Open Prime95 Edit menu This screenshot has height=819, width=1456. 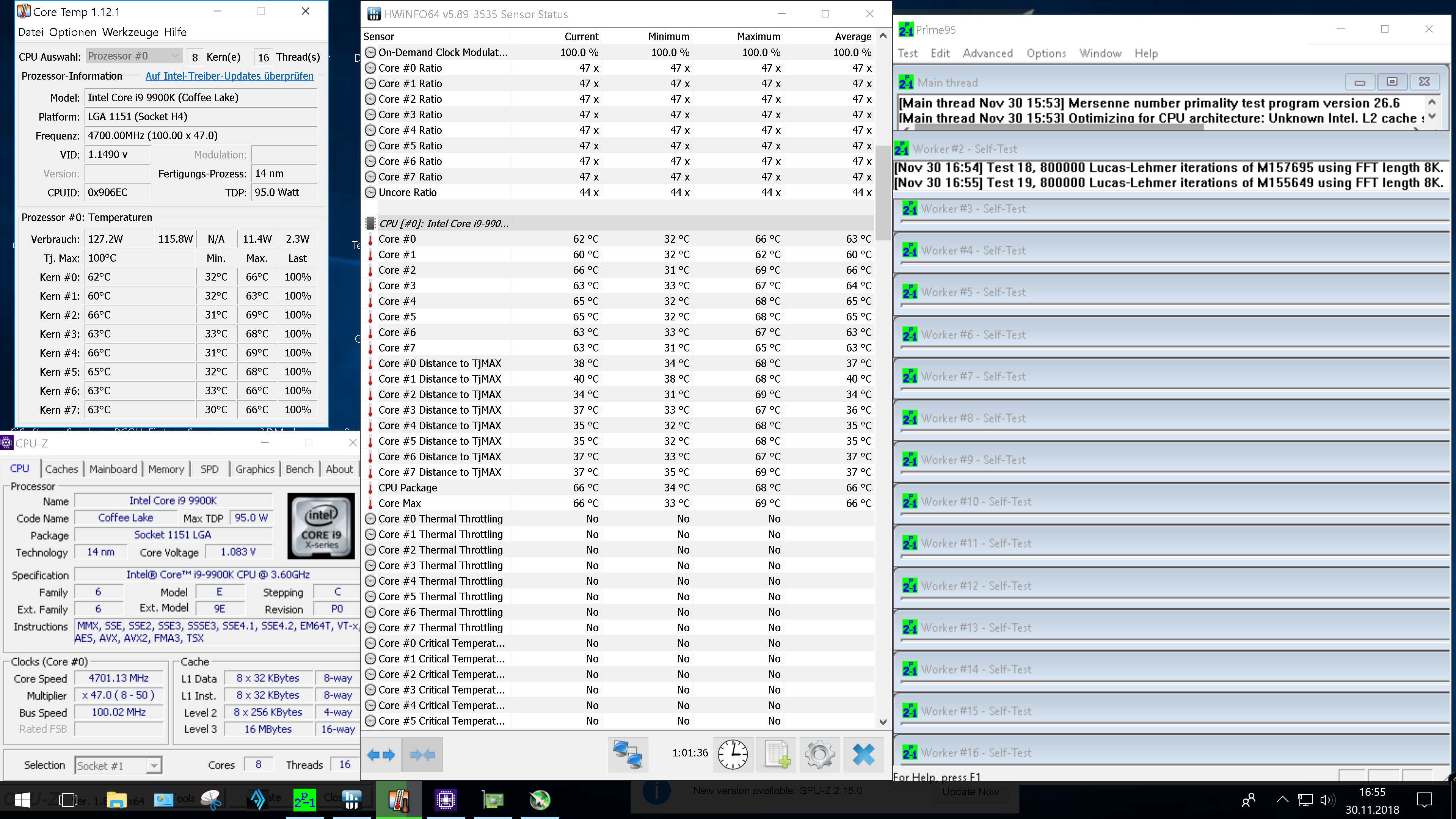pyautogui.click(x=940, y=53)
